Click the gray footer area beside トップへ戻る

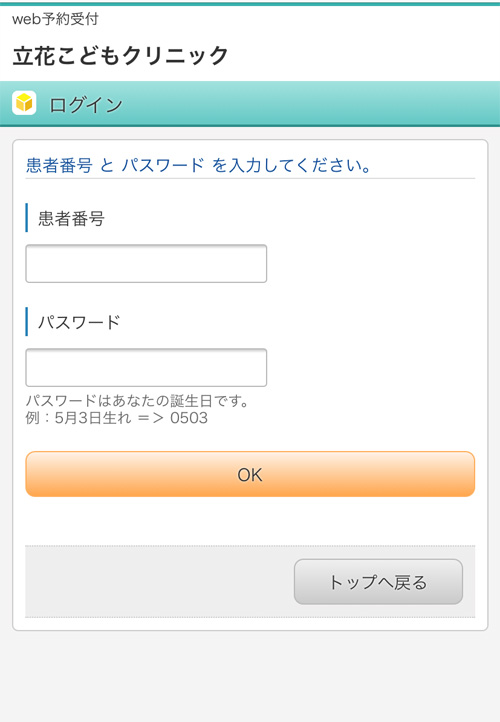(159, 582)
